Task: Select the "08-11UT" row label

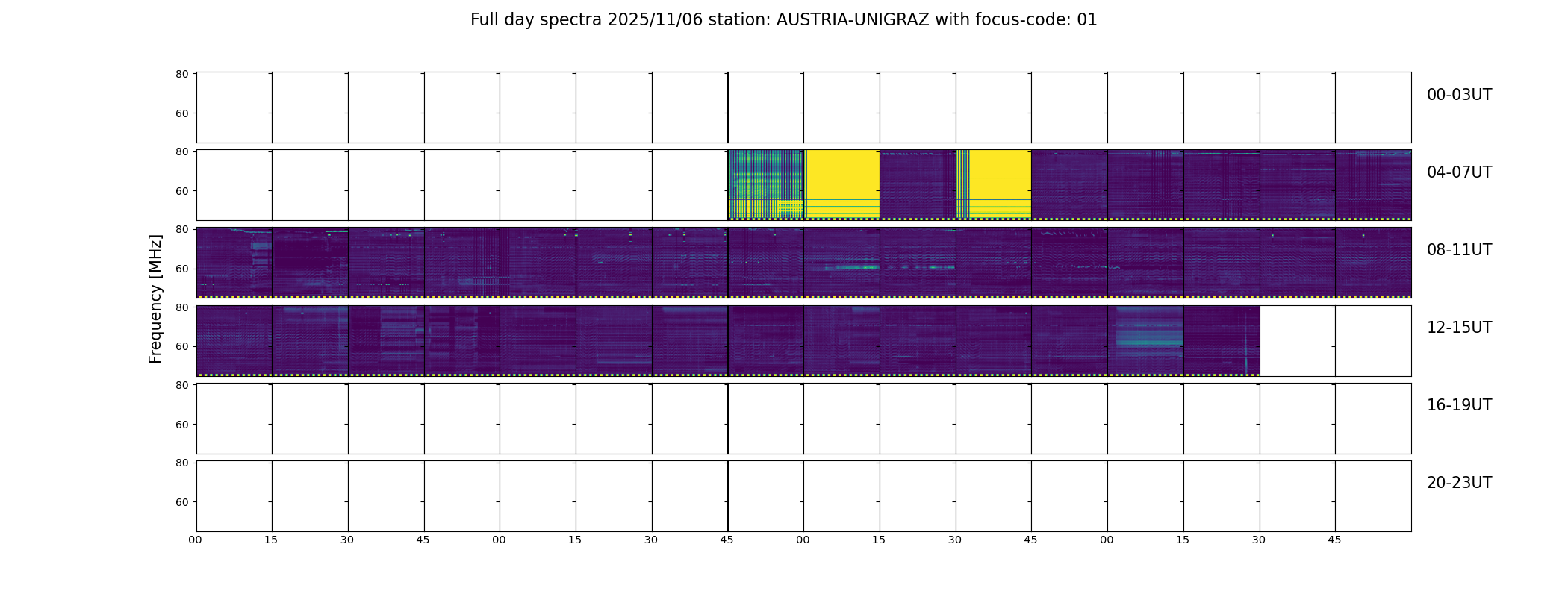Action: point(1459,250)
